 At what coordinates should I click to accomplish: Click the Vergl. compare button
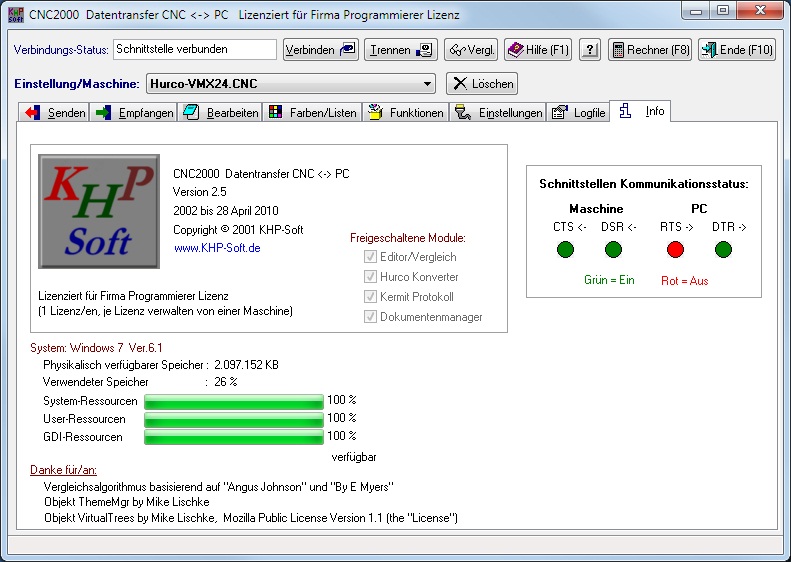tap(471, 50)
